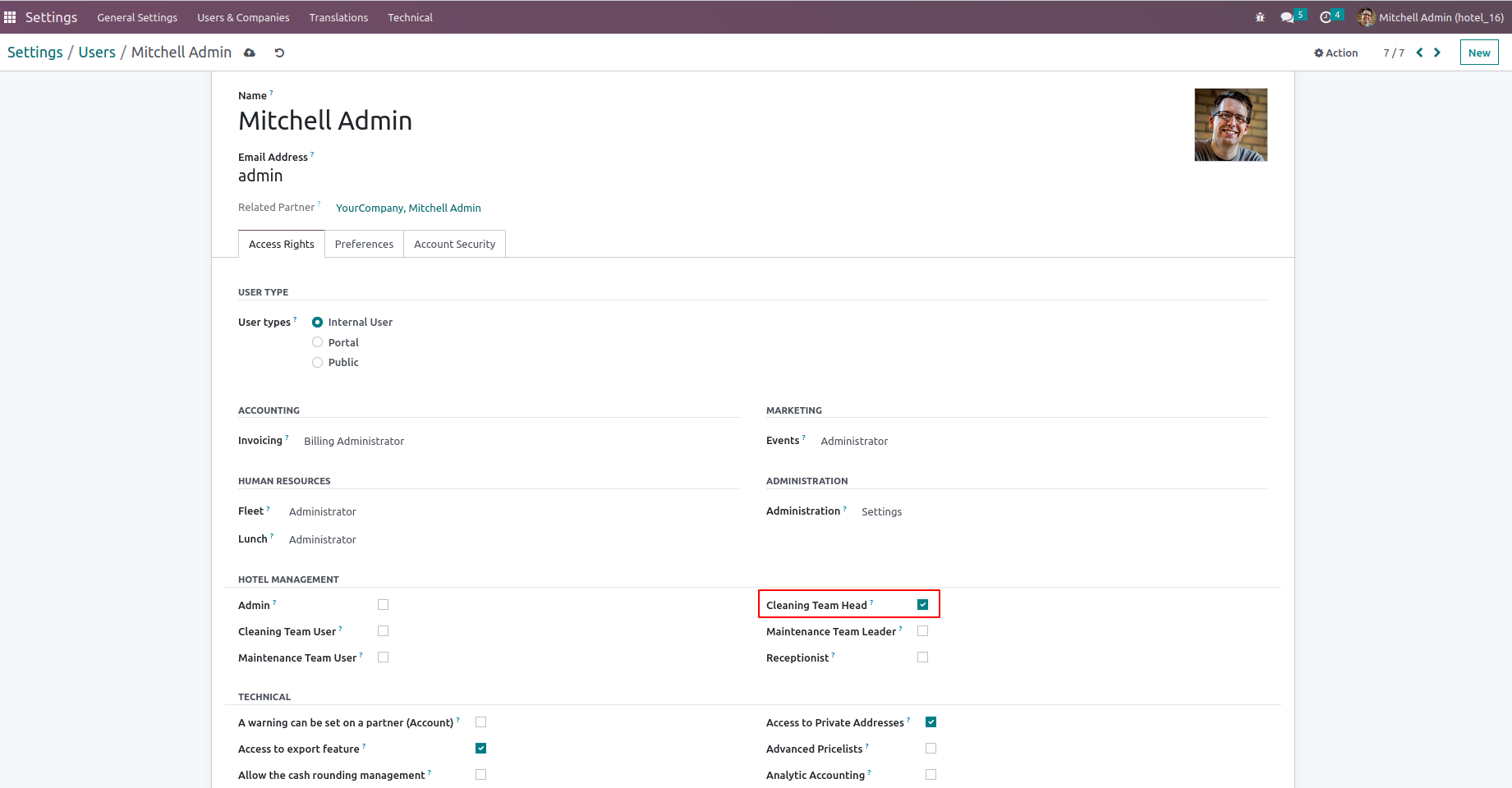The height and width of the screenshot is (788, 1512).
Task: Open the Invoicing role dropdown
Action: coord(354,442)
